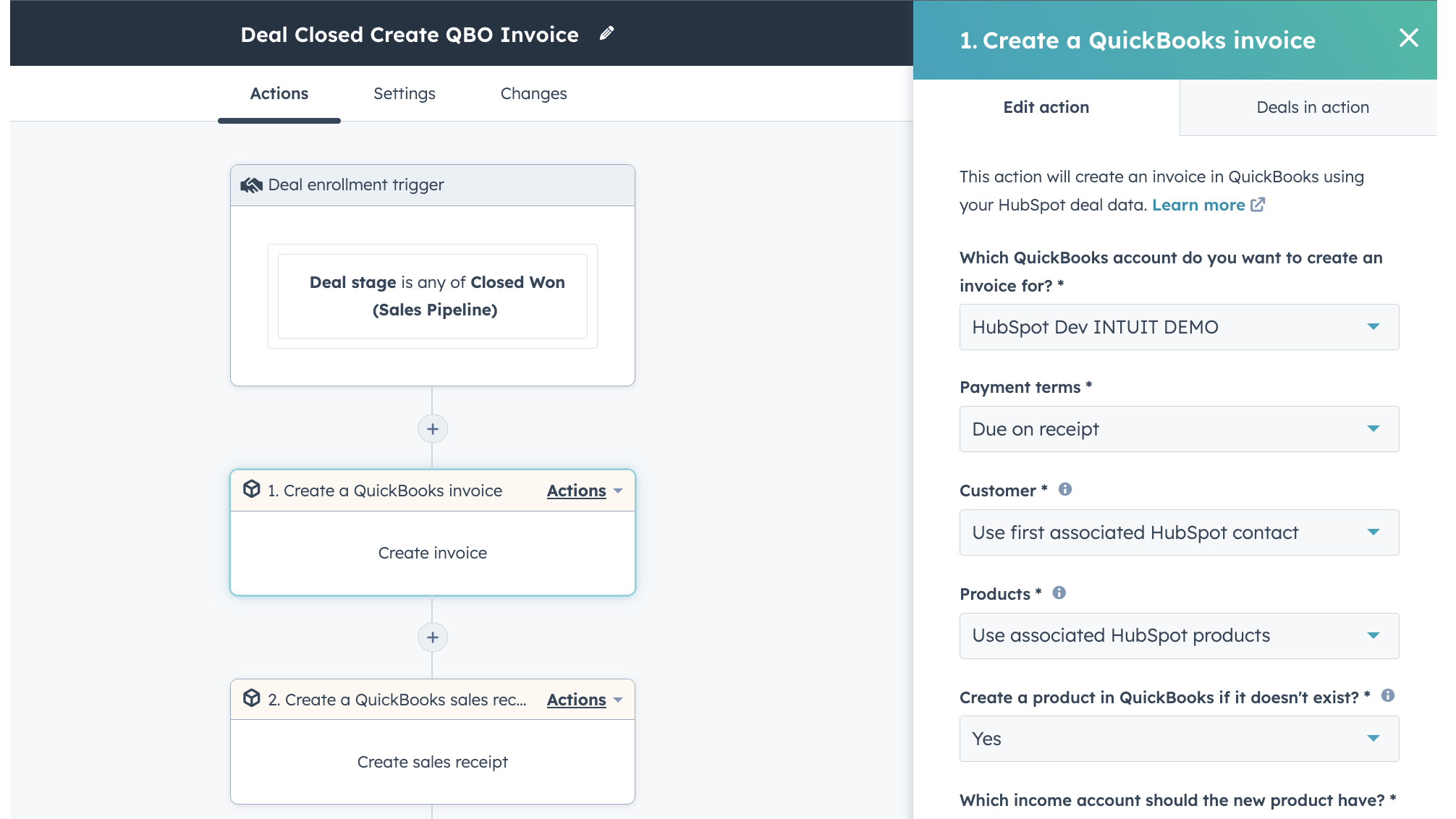The image size is (1456, 819).
Task: Switch to the Settings tab
Action: (404, 94)
